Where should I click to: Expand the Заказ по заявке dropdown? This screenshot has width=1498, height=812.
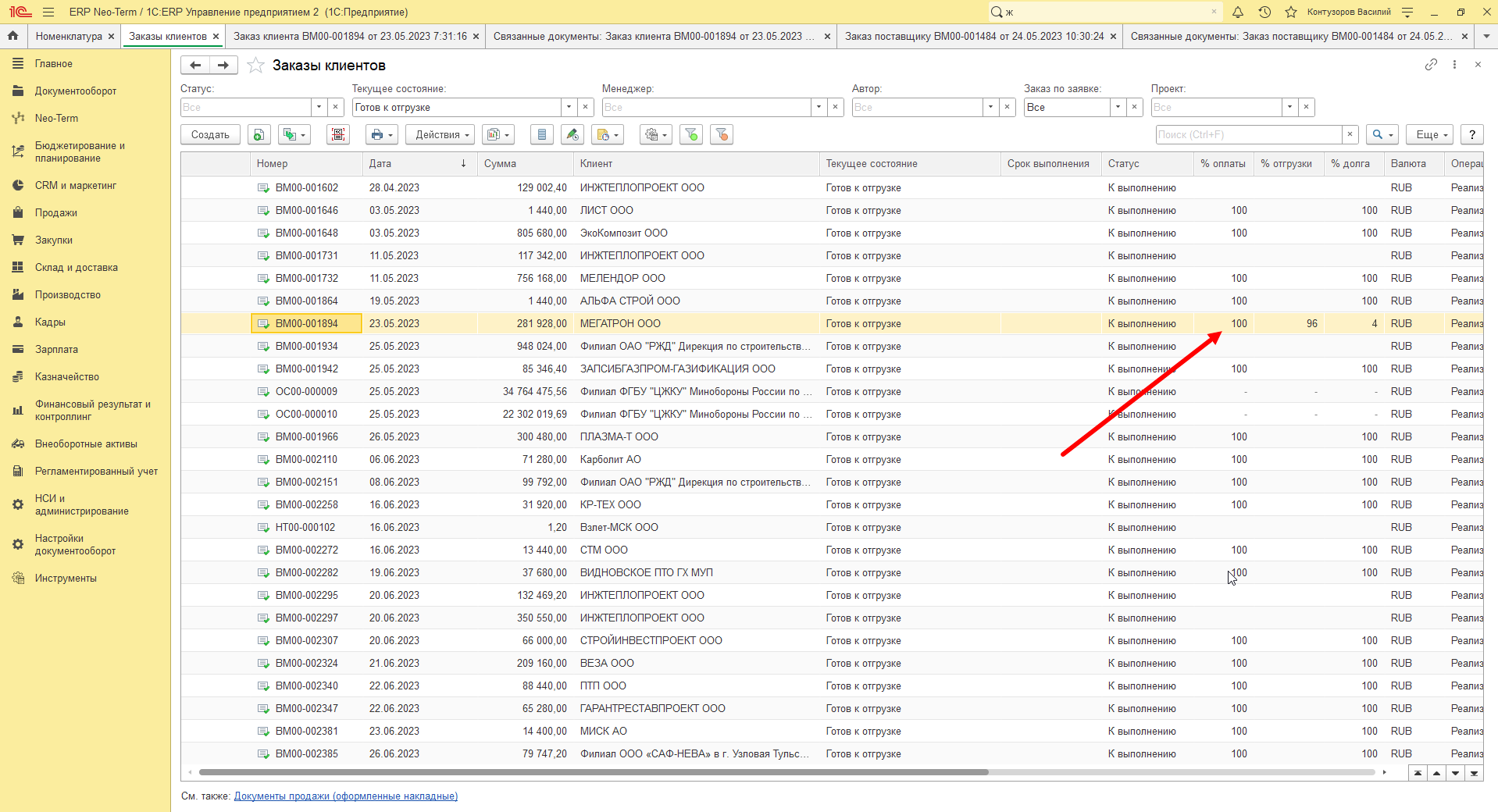pos(1118,107)
